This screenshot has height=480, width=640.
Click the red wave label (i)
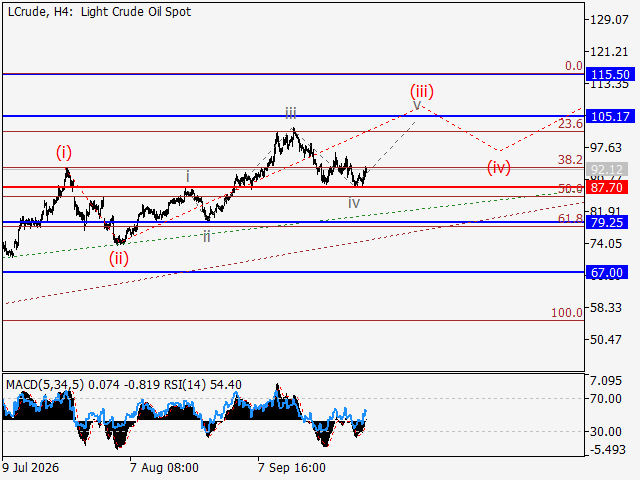click(x=64, y=153)
